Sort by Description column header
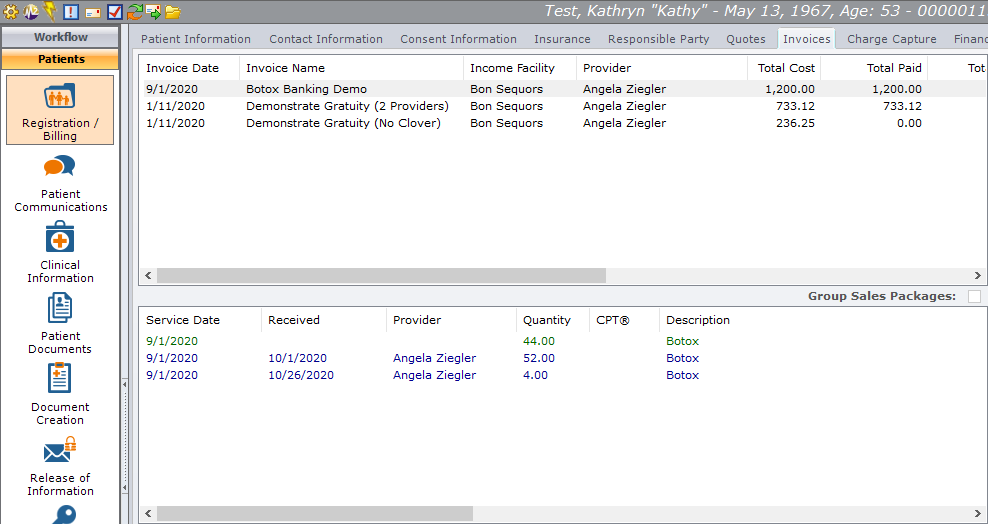The height and width of the screenshot is (524, 988). 698,320
